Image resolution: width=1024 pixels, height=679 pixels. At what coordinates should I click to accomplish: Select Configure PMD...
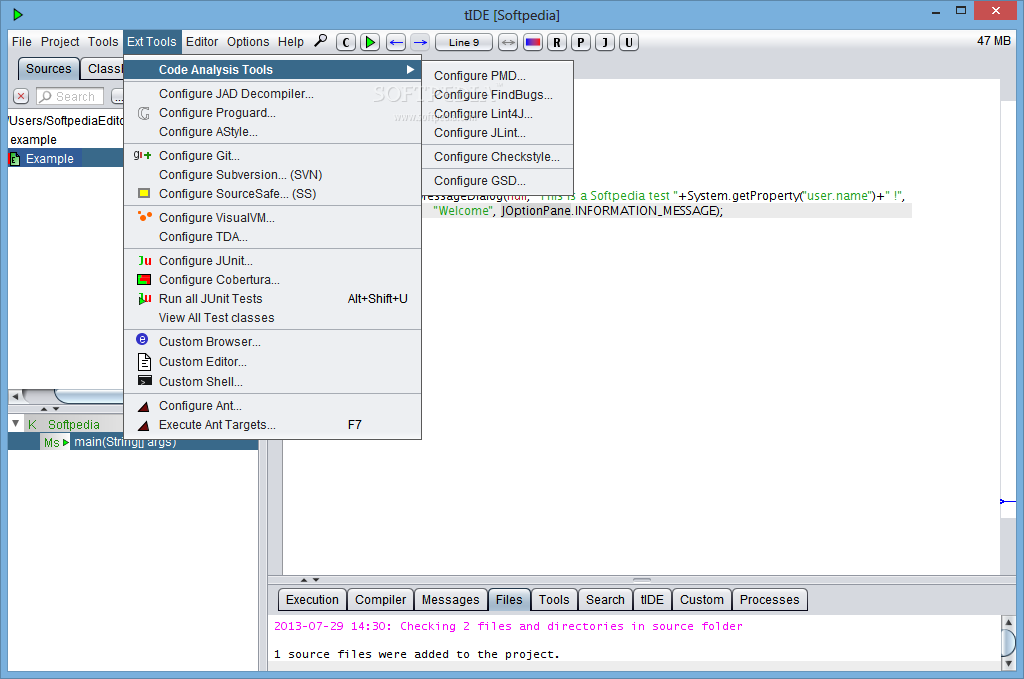[498, 76]
